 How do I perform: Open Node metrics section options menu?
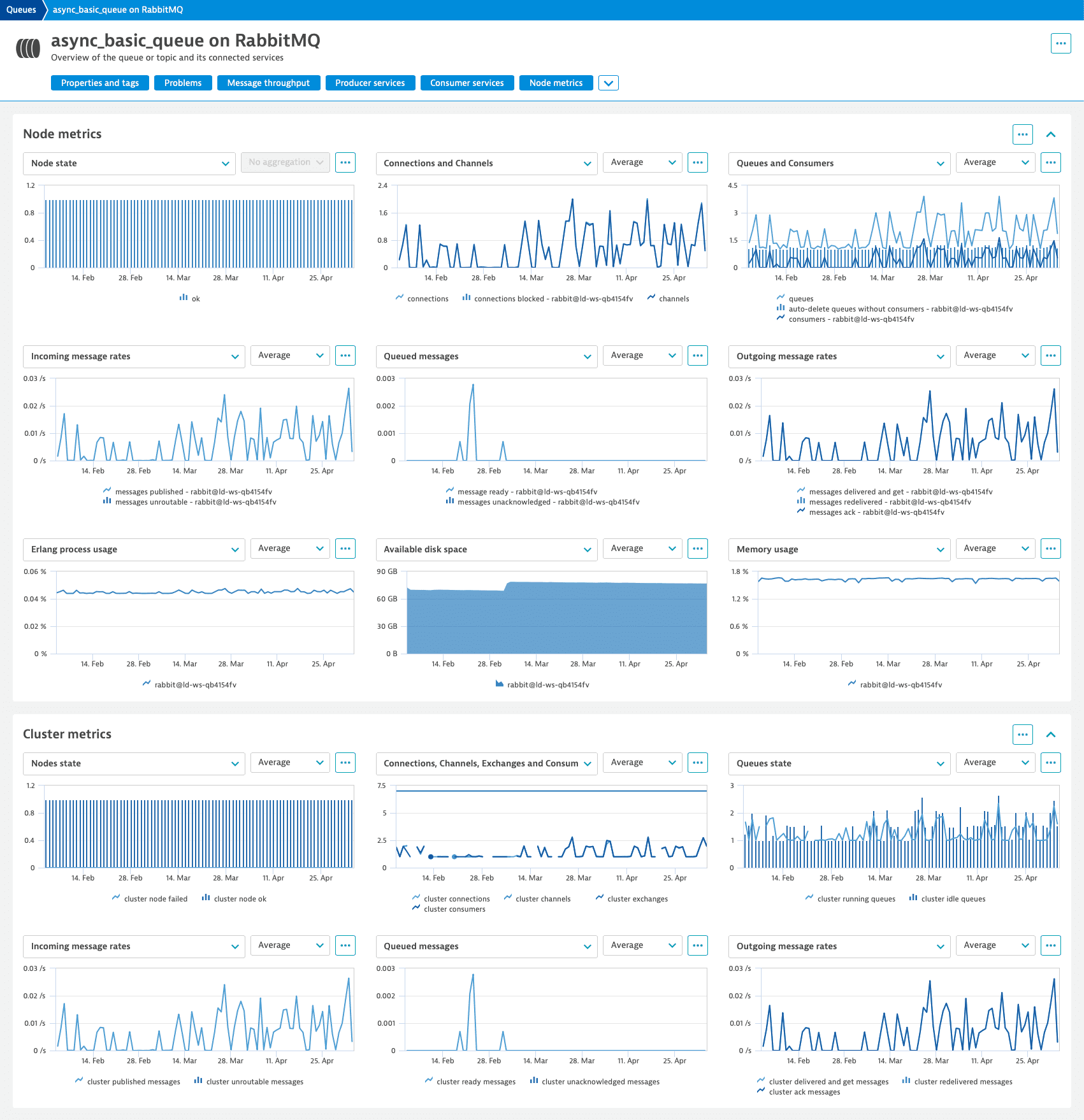[x=1022, y=134]
